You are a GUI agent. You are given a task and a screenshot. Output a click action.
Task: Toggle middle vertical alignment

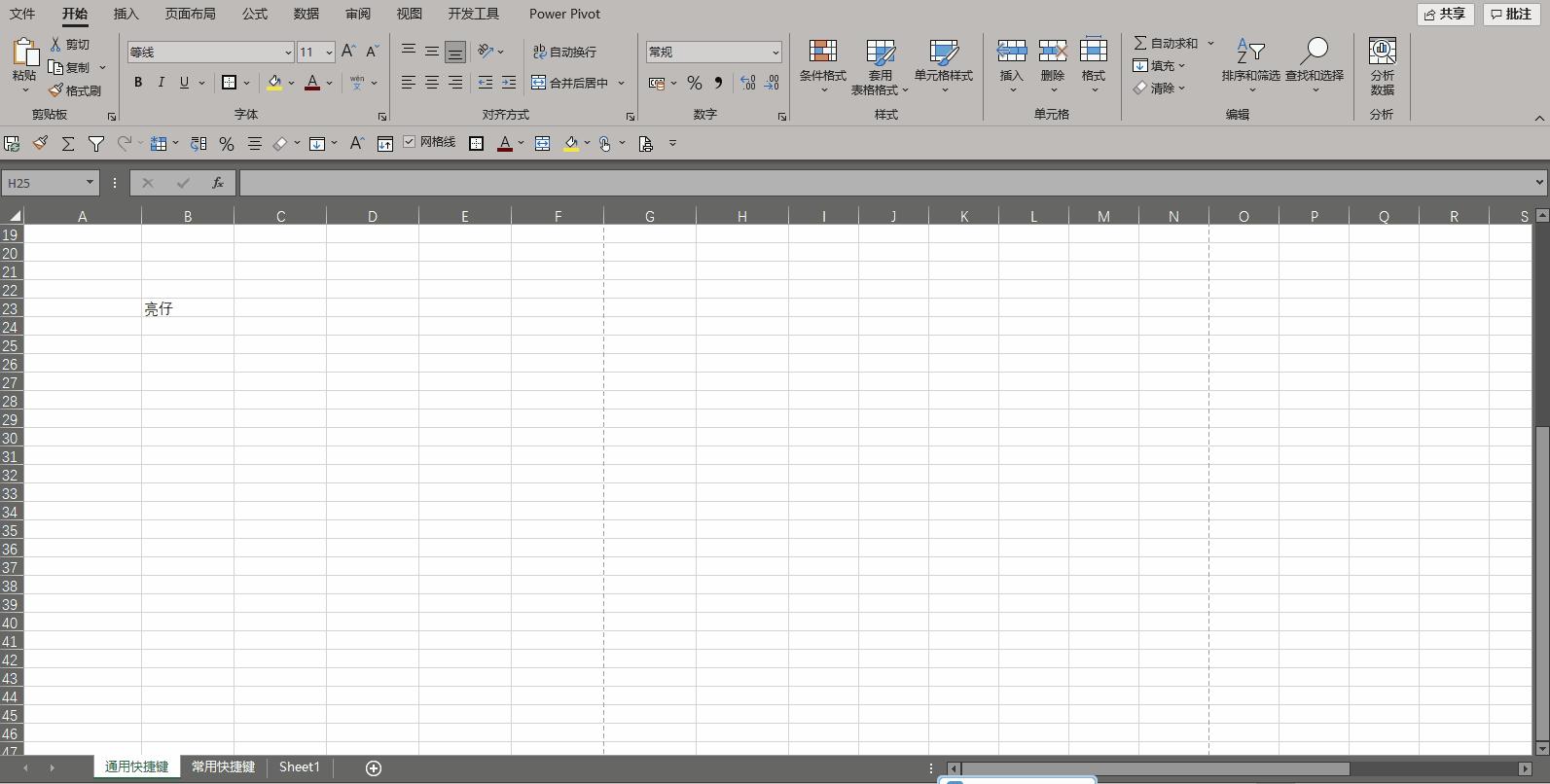click(432, 52)
